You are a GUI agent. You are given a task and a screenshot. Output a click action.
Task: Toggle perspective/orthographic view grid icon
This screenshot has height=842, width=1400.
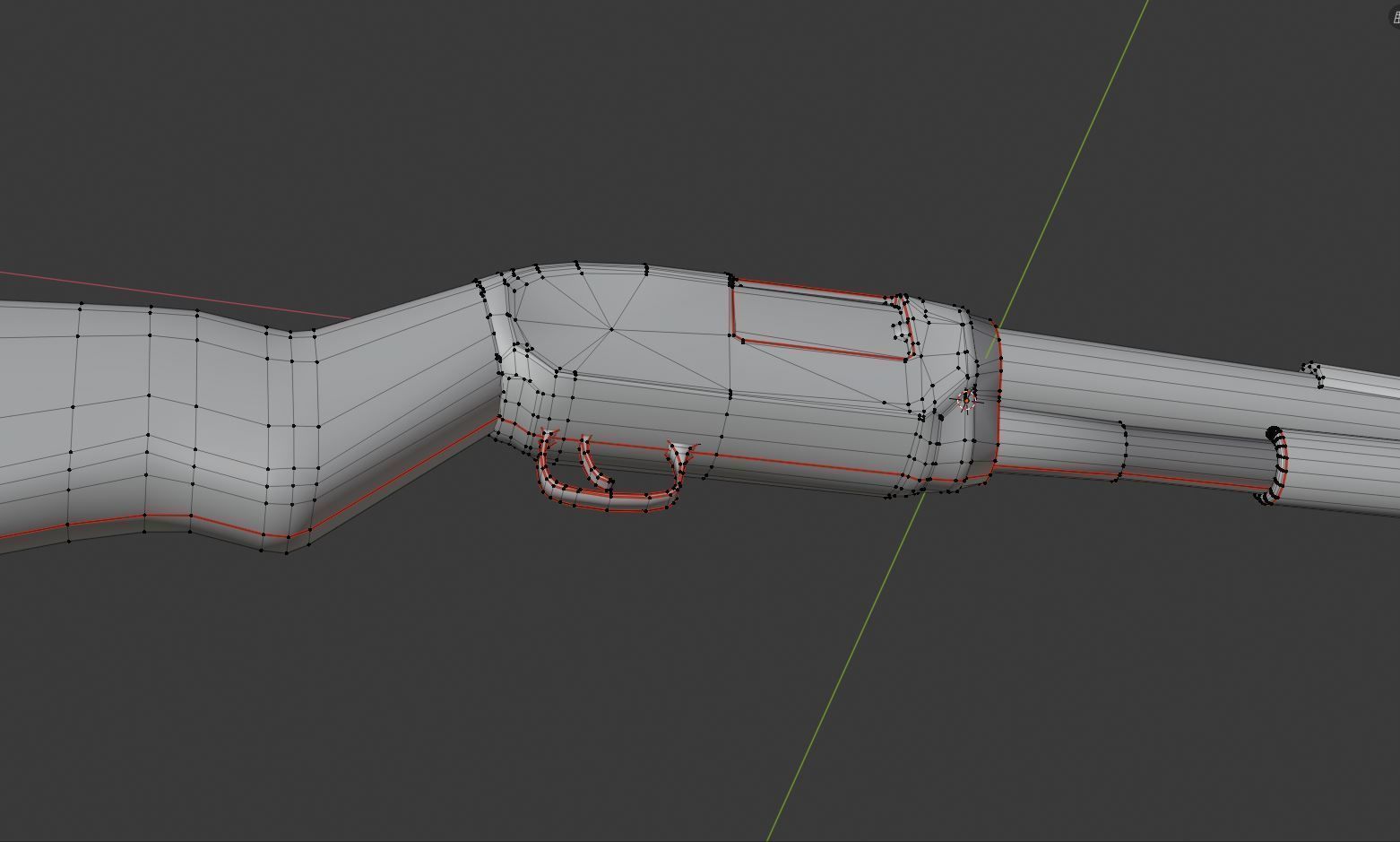tap(1394, 17)
